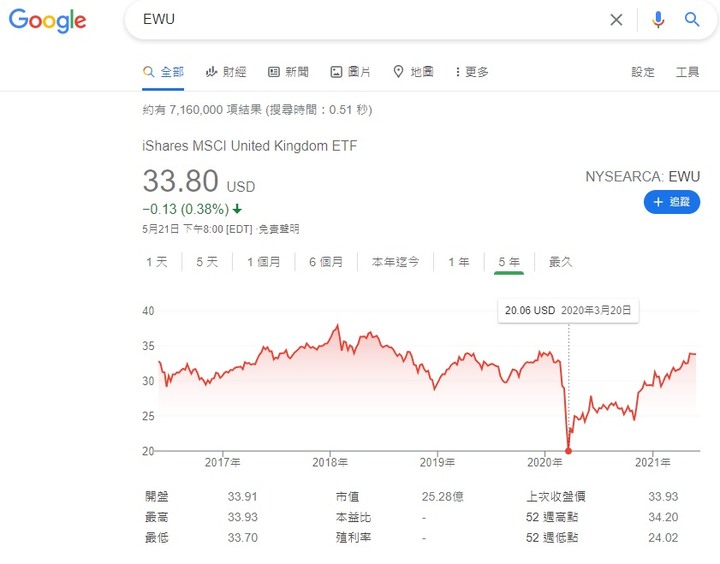
Task: Click the Google logo
Action: pyautogui.click(x=47, y=20)
